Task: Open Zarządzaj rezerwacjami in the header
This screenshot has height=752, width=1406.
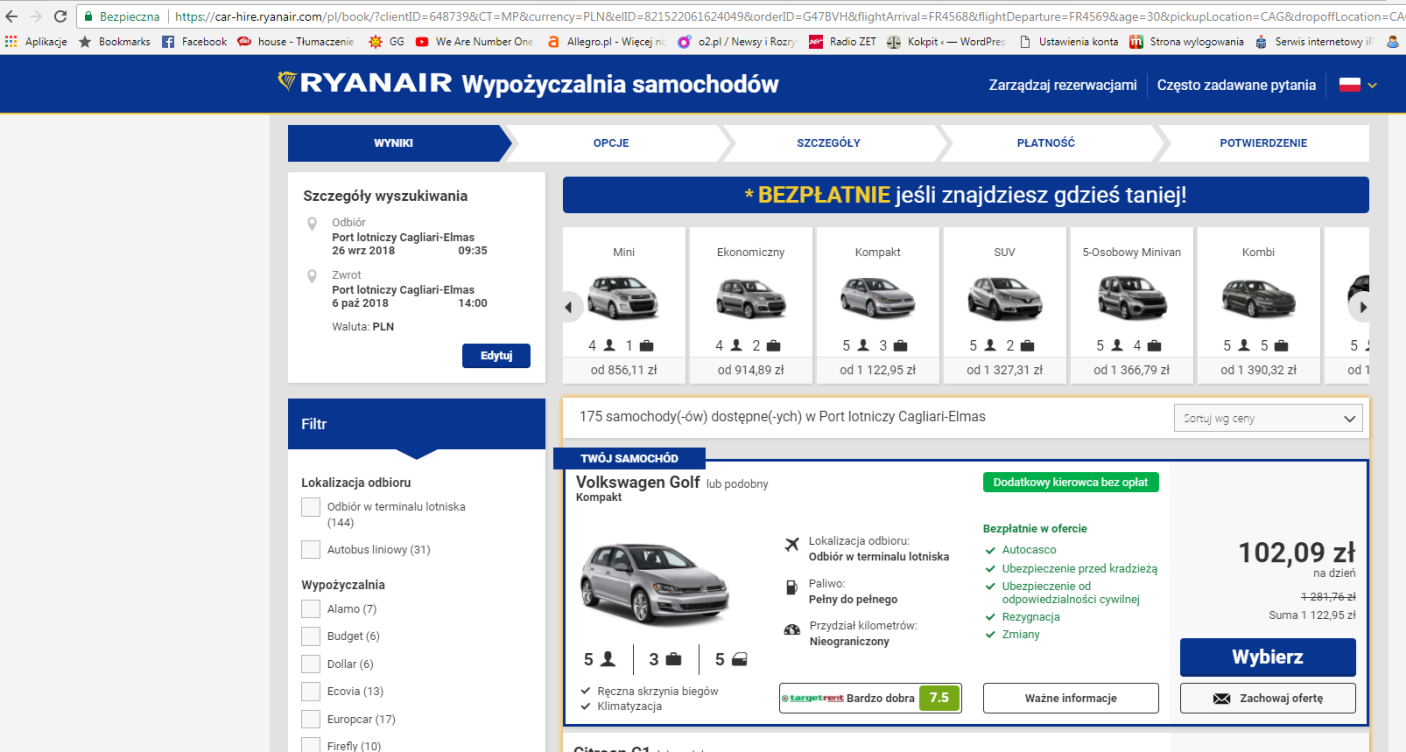Action: [1062, 85]
